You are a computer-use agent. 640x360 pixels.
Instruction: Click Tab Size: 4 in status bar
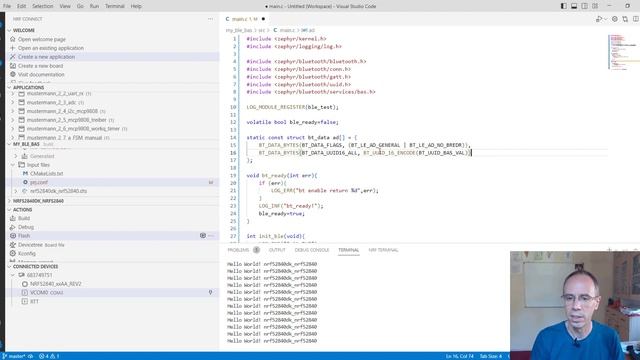[491, 356]
